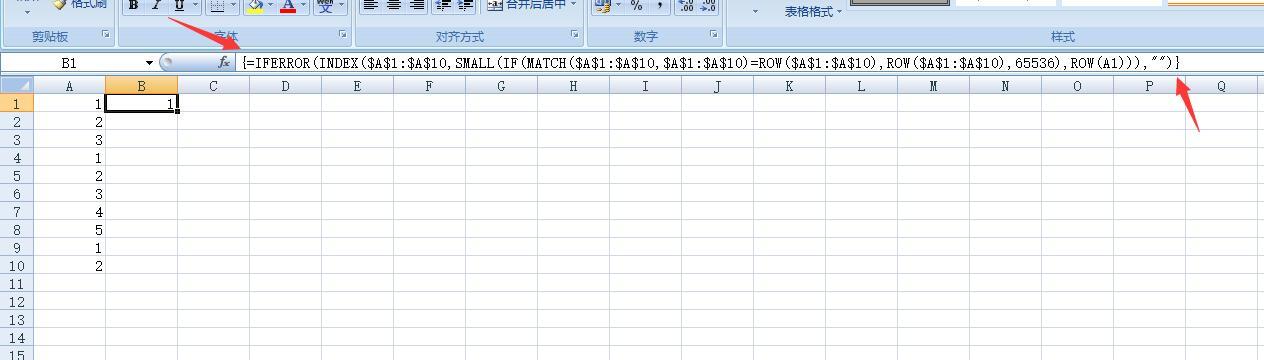Viewport: 1264px width, 360px height.
Task: Select column B header
Action: point(141,86)
